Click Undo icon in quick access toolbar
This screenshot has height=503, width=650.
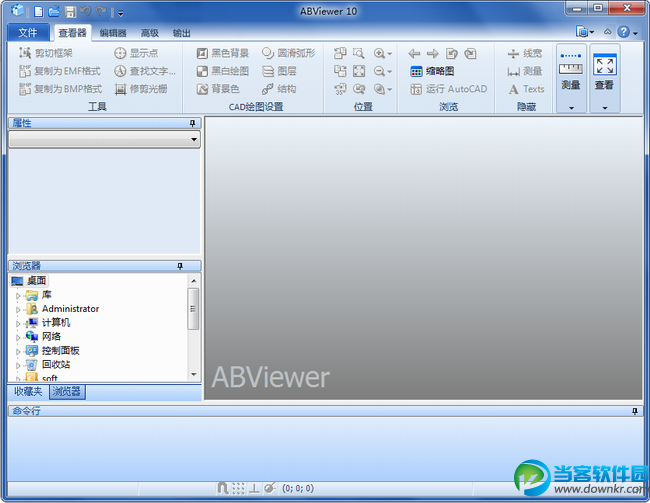tap(86, 11)
